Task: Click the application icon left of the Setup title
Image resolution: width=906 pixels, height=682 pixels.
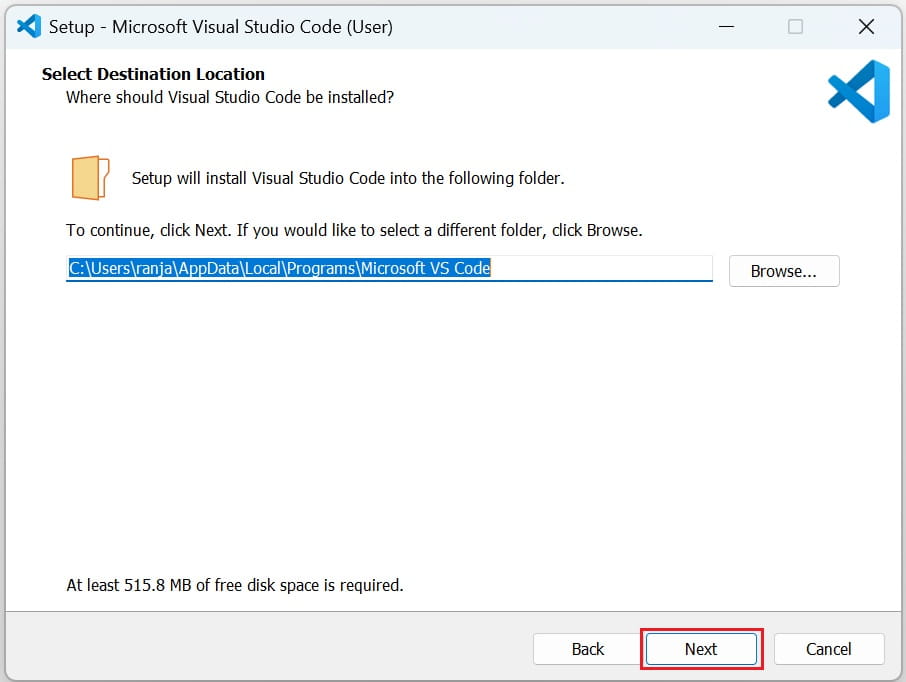Action: click(x=25, y=26)
